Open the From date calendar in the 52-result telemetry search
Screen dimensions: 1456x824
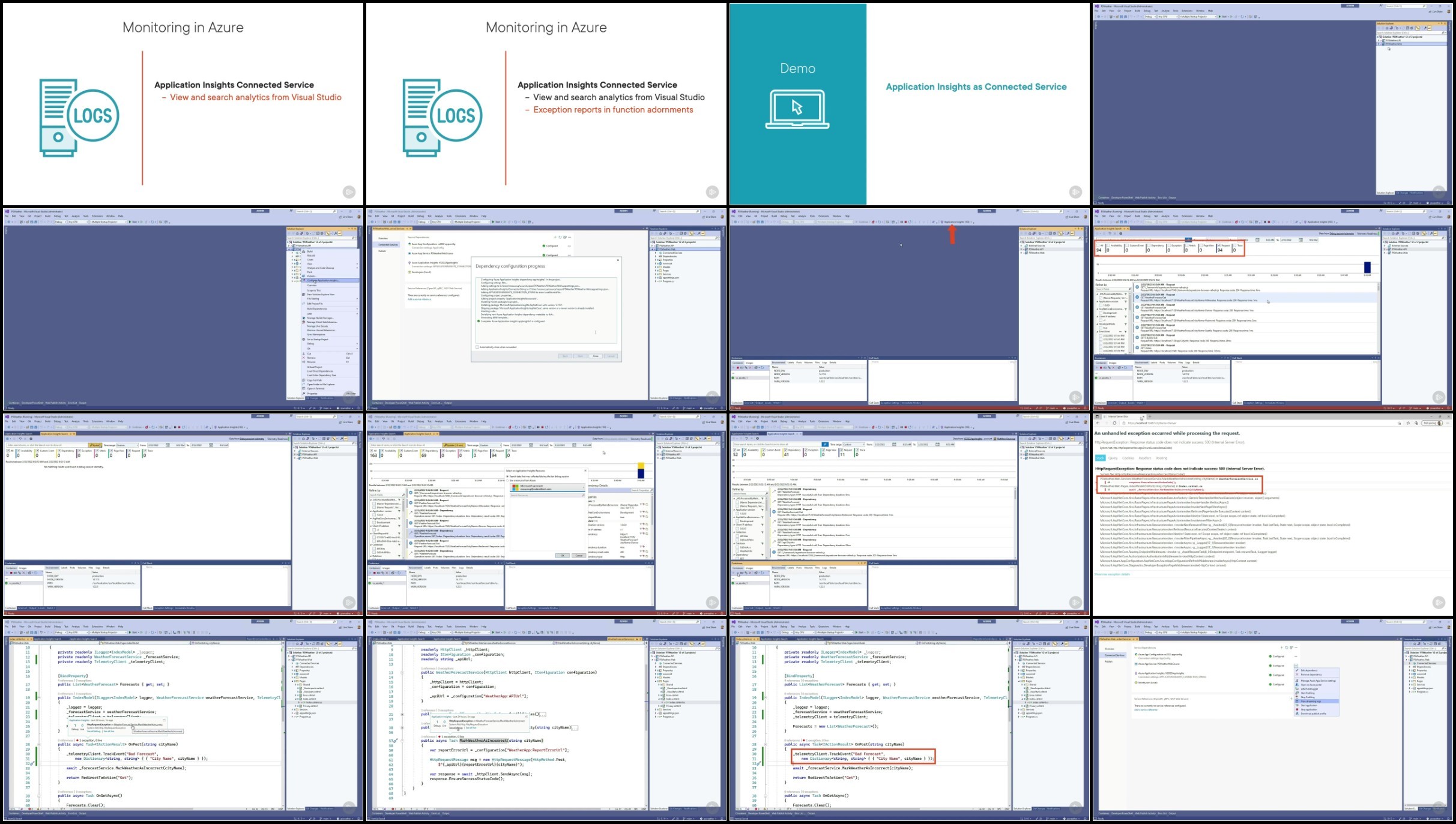pos(894,445)
